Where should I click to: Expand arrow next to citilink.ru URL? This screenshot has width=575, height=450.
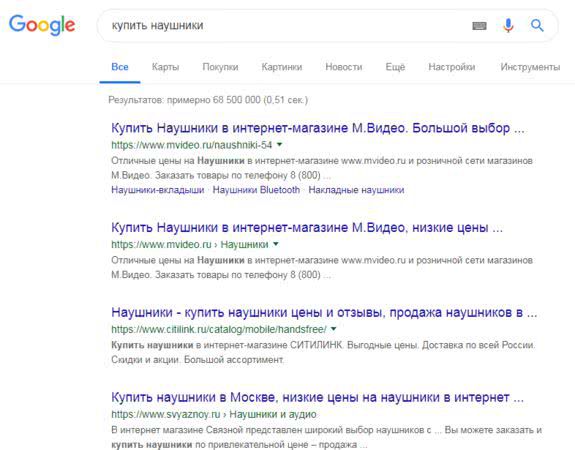333,329
